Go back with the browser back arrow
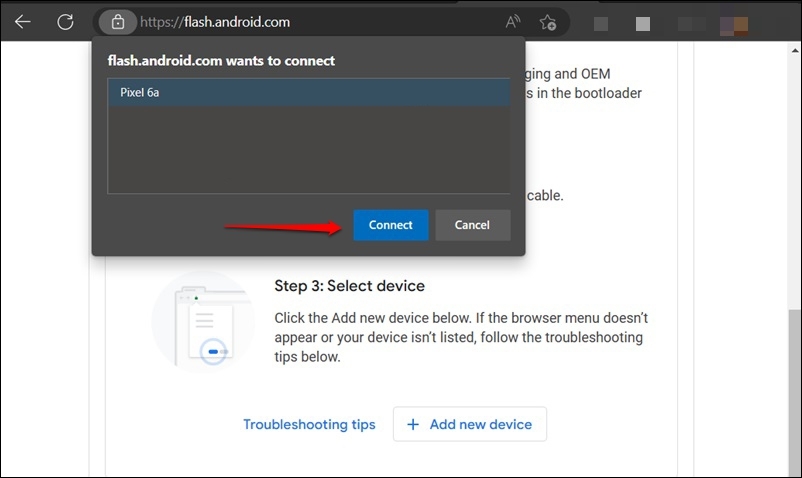 pos(23,22)
